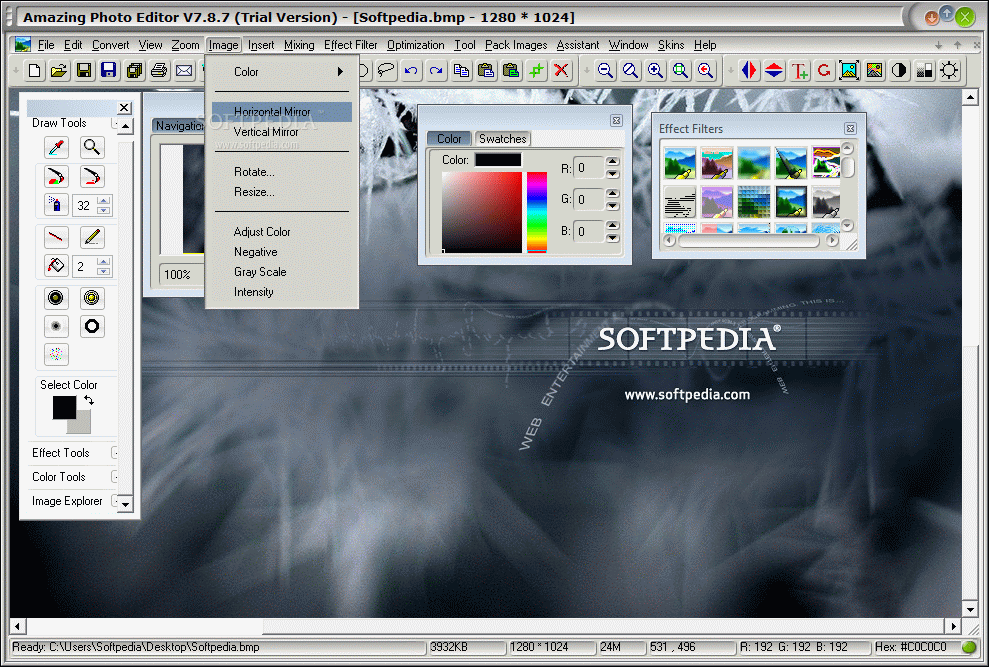Click the vertical mirror toolbar icon
Image resolution: width=989 pixels, height=667 pixels.
pyautogui.click(x=774, y=70)
